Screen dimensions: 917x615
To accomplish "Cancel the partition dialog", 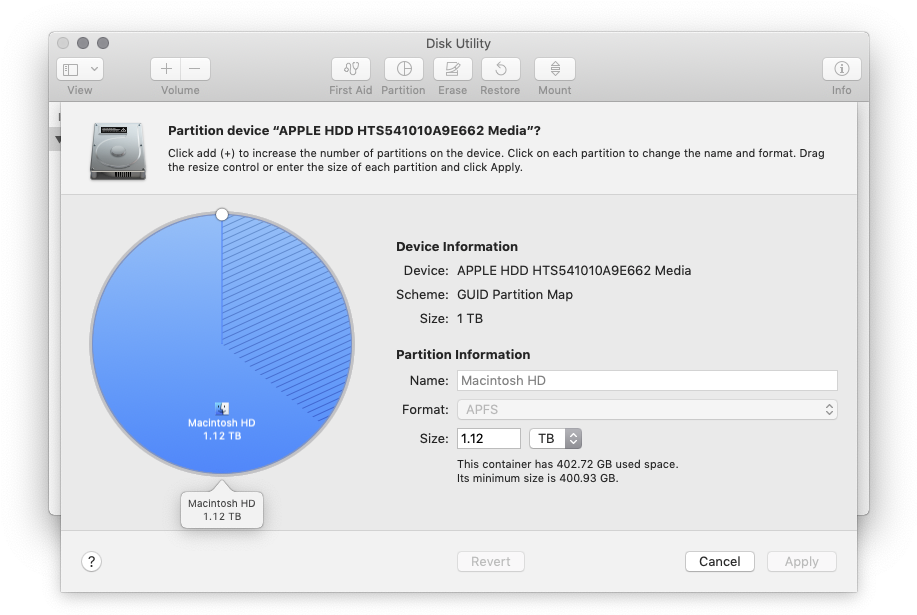I will tap(719, 562).
